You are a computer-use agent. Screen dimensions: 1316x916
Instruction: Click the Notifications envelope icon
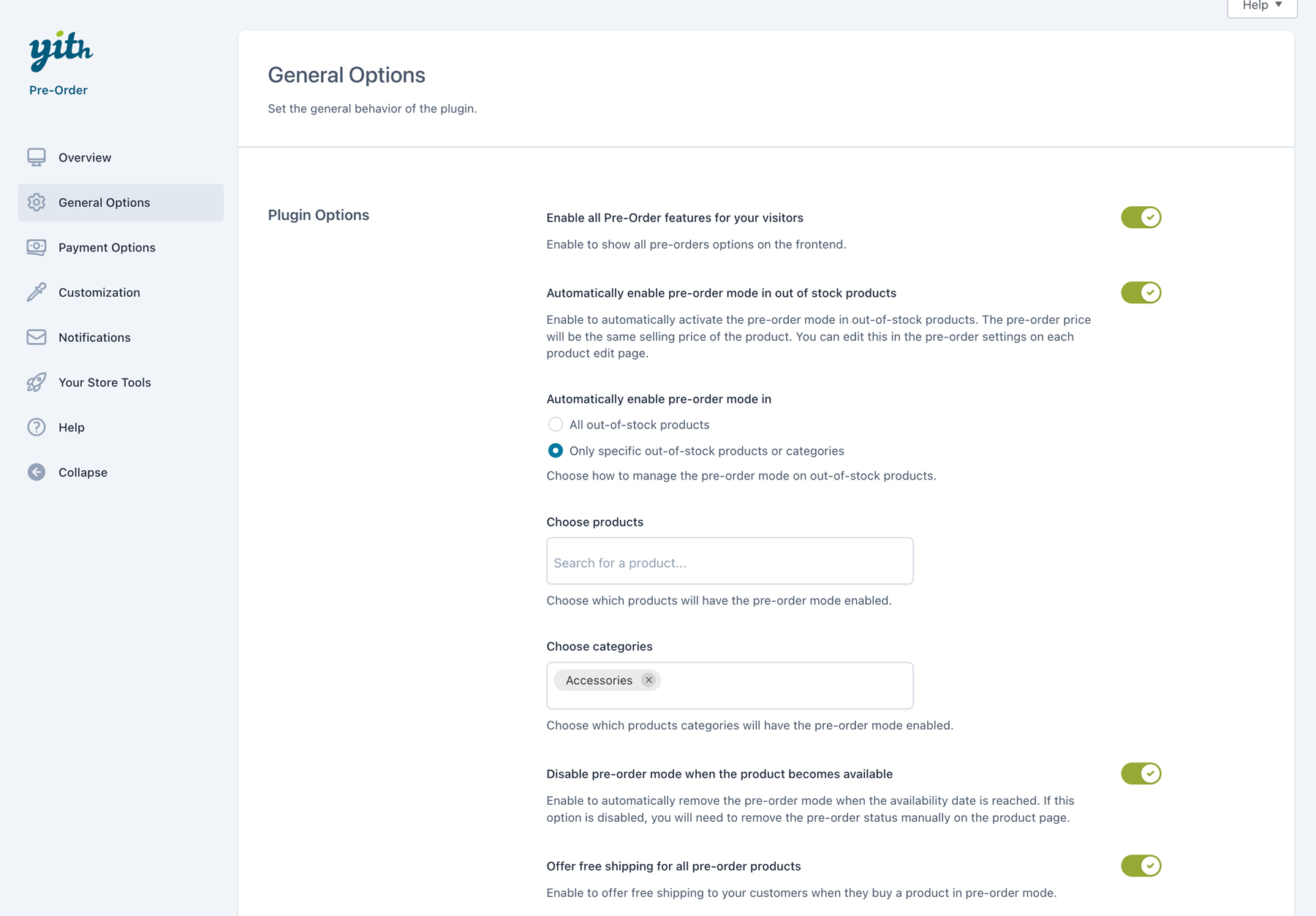37,337
